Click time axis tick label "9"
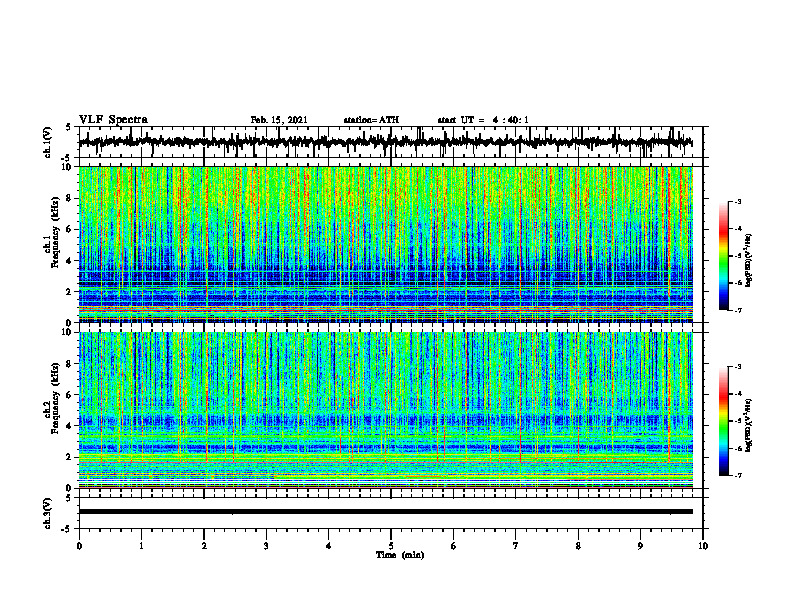This screenshot has height=612, width=792. (640, 546)
